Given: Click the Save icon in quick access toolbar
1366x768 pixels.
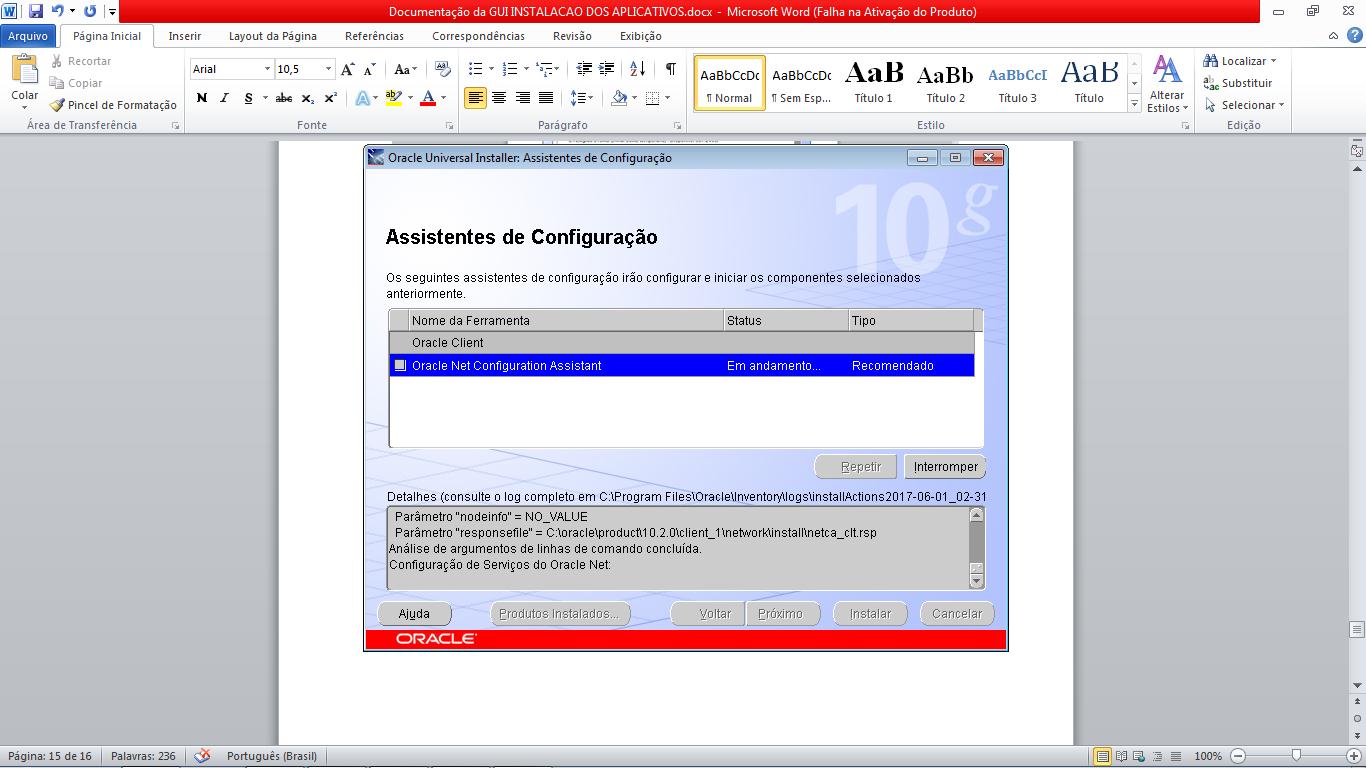Looking at the screenshot, I should (36, 12).
